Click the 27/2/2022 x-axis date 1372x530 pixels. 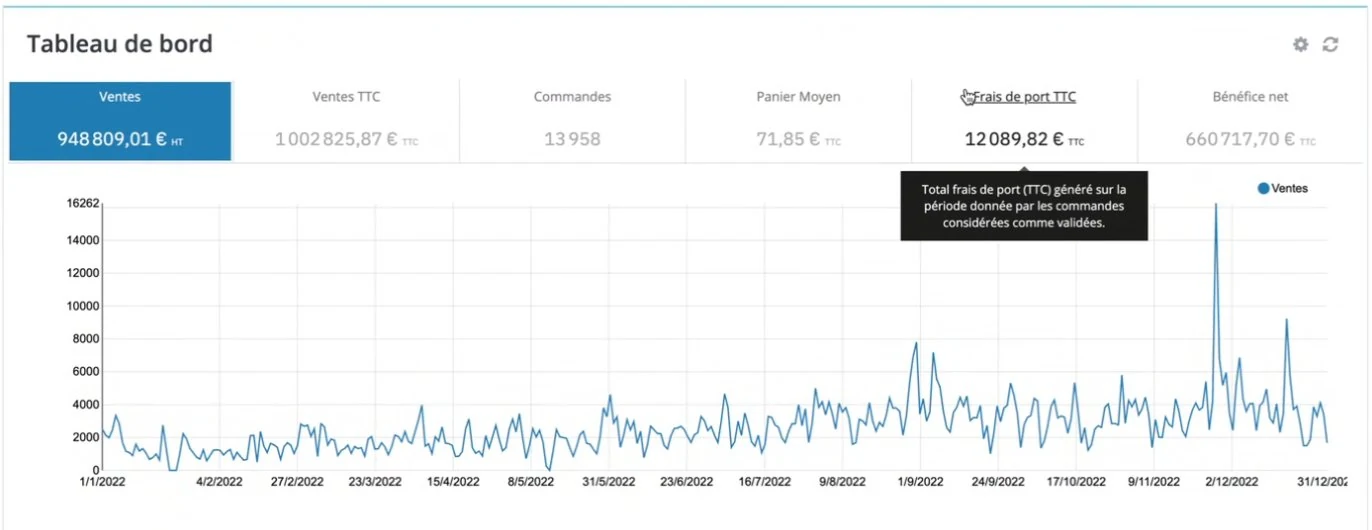pos(297,481)
